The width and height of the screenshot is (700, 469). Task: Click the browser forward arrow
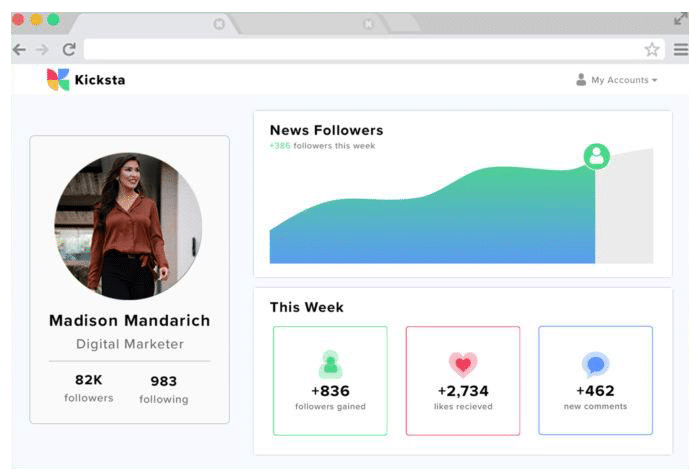point(42,50)
